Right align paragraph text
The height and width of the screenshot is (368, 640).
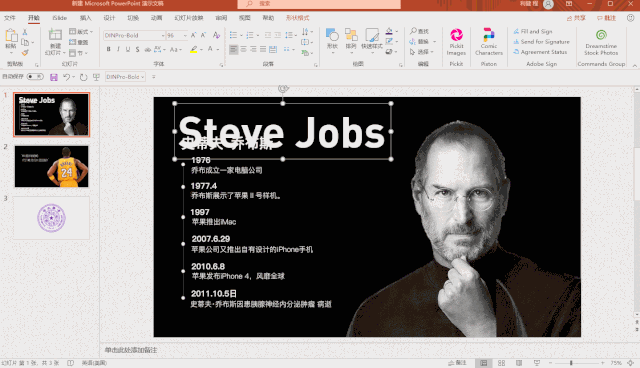click(253, 49)
